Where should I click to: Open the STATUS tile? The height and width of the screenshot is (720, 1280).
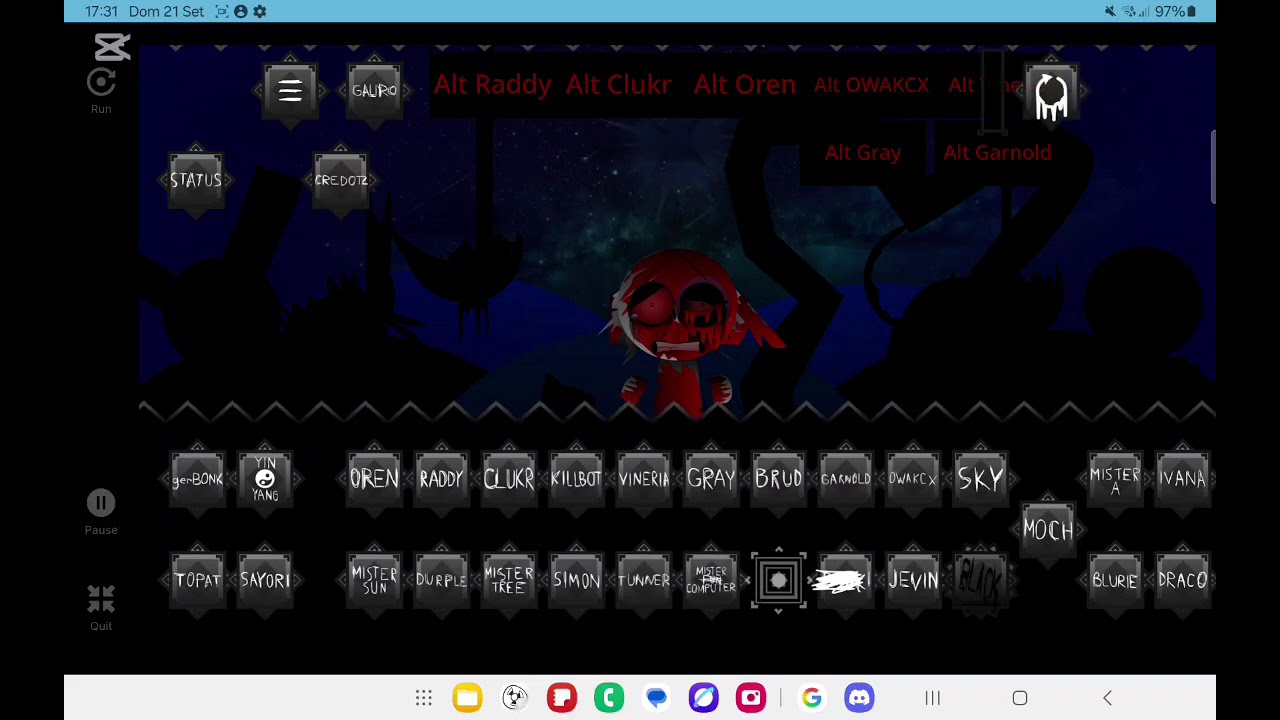196,180
